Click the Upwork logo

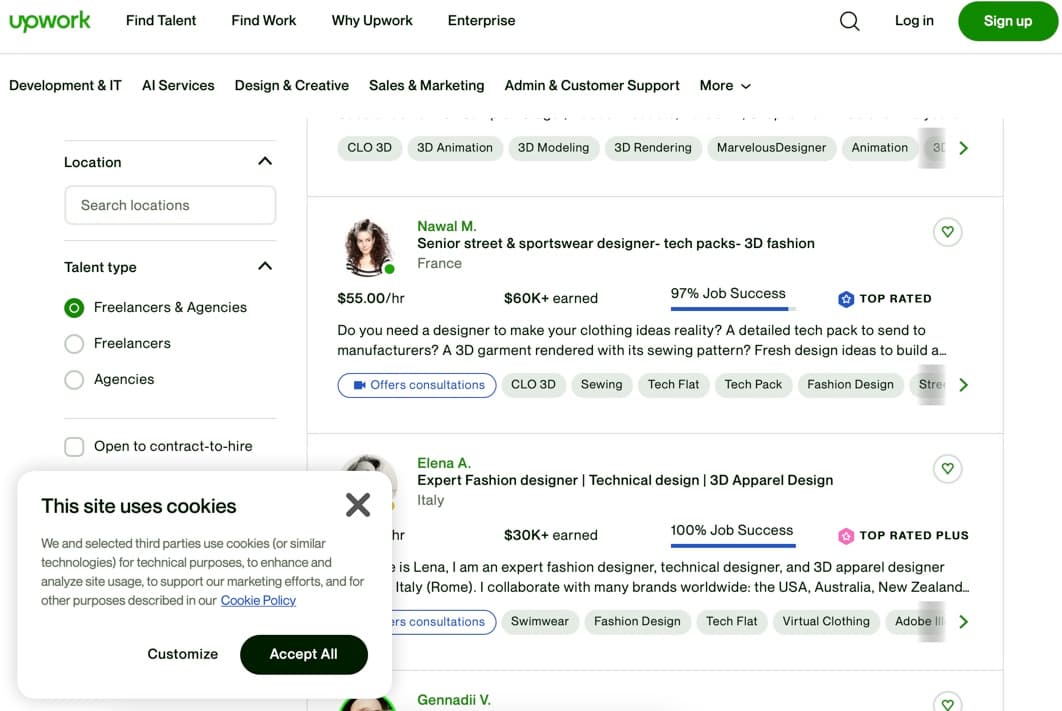[50, 20]
